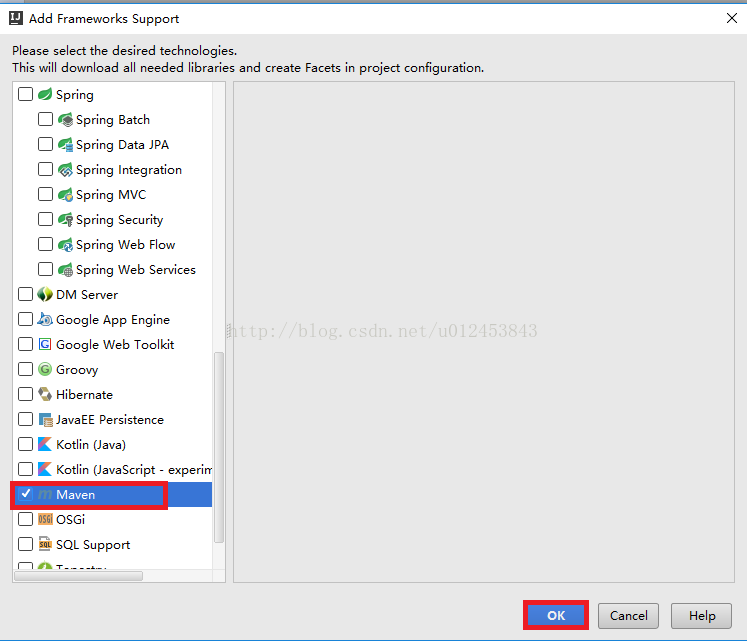Screen dimensions: 747x641
Task: Click the SQL Support icon
Action: point(45,544)
